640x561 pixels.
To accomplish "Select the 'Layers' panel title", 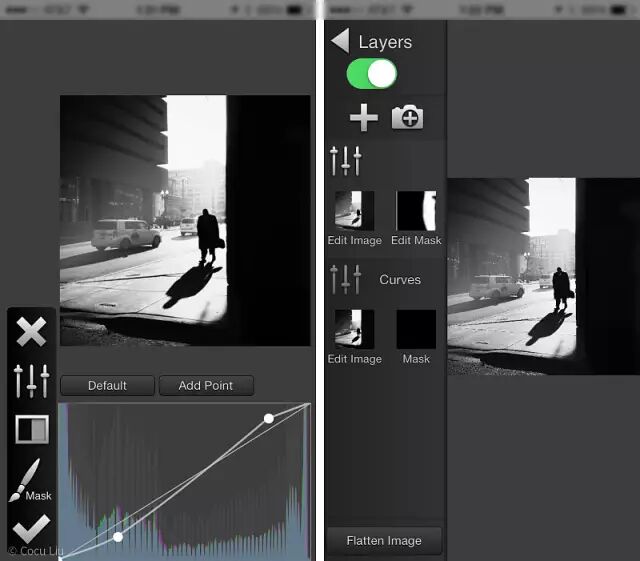I will tap(385, 42).
